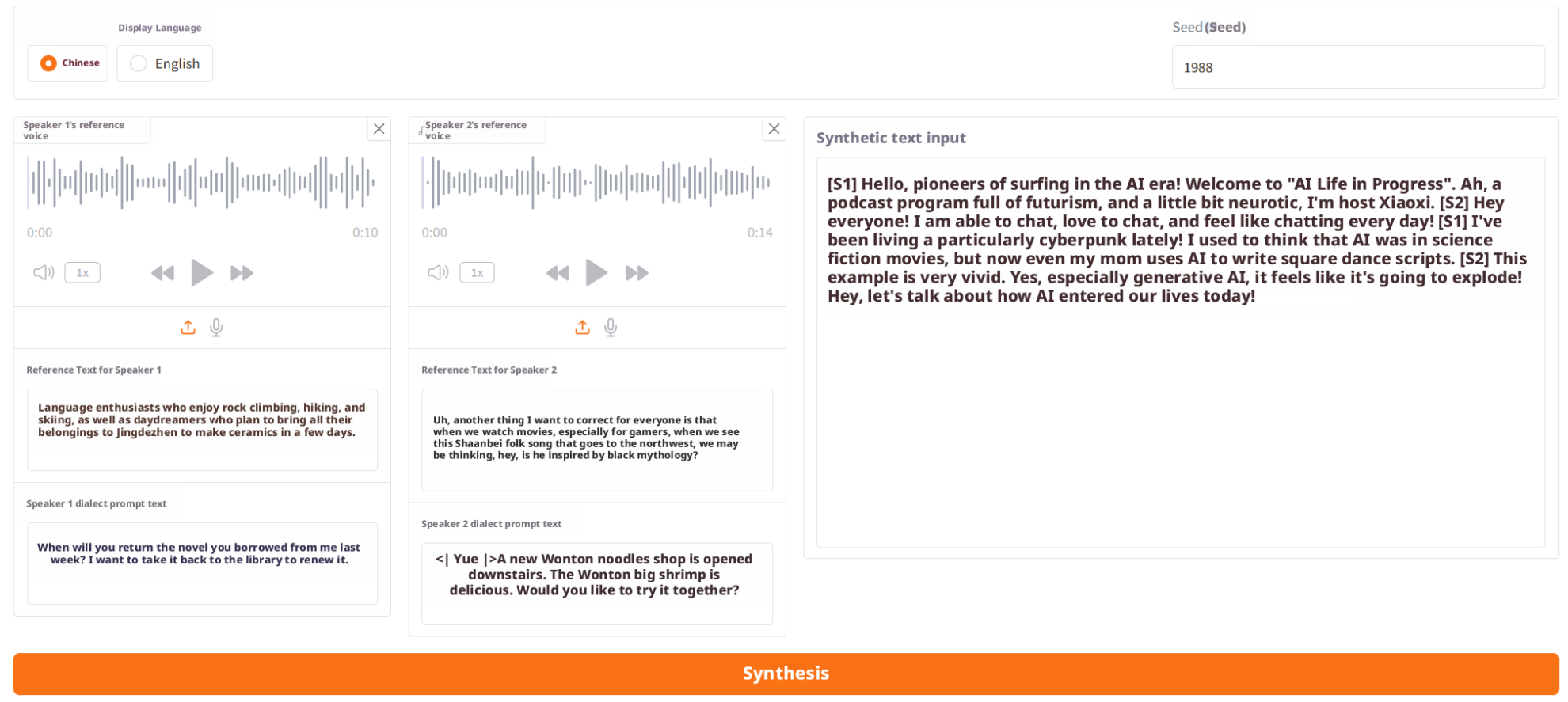
Task: Record Speaker 2 voice with microphone
Action: tap(611, 328)
